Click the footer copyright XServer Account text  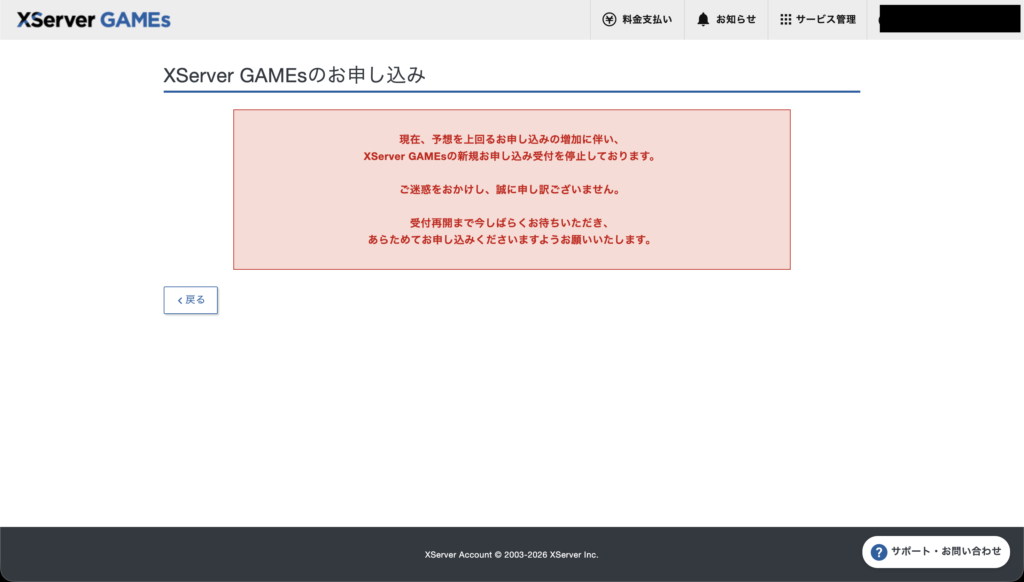511,555
